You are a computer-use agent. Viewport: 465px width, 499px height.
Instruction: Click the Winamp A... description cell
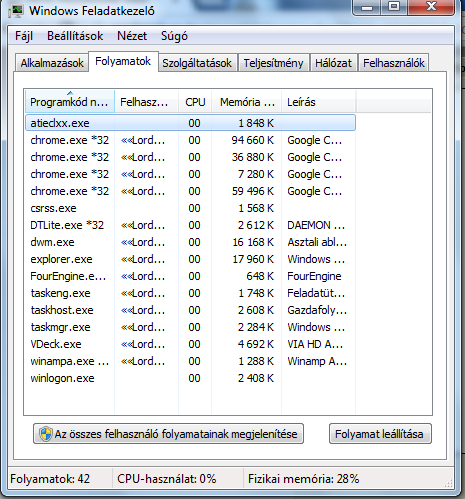click(x=317, y=361)
